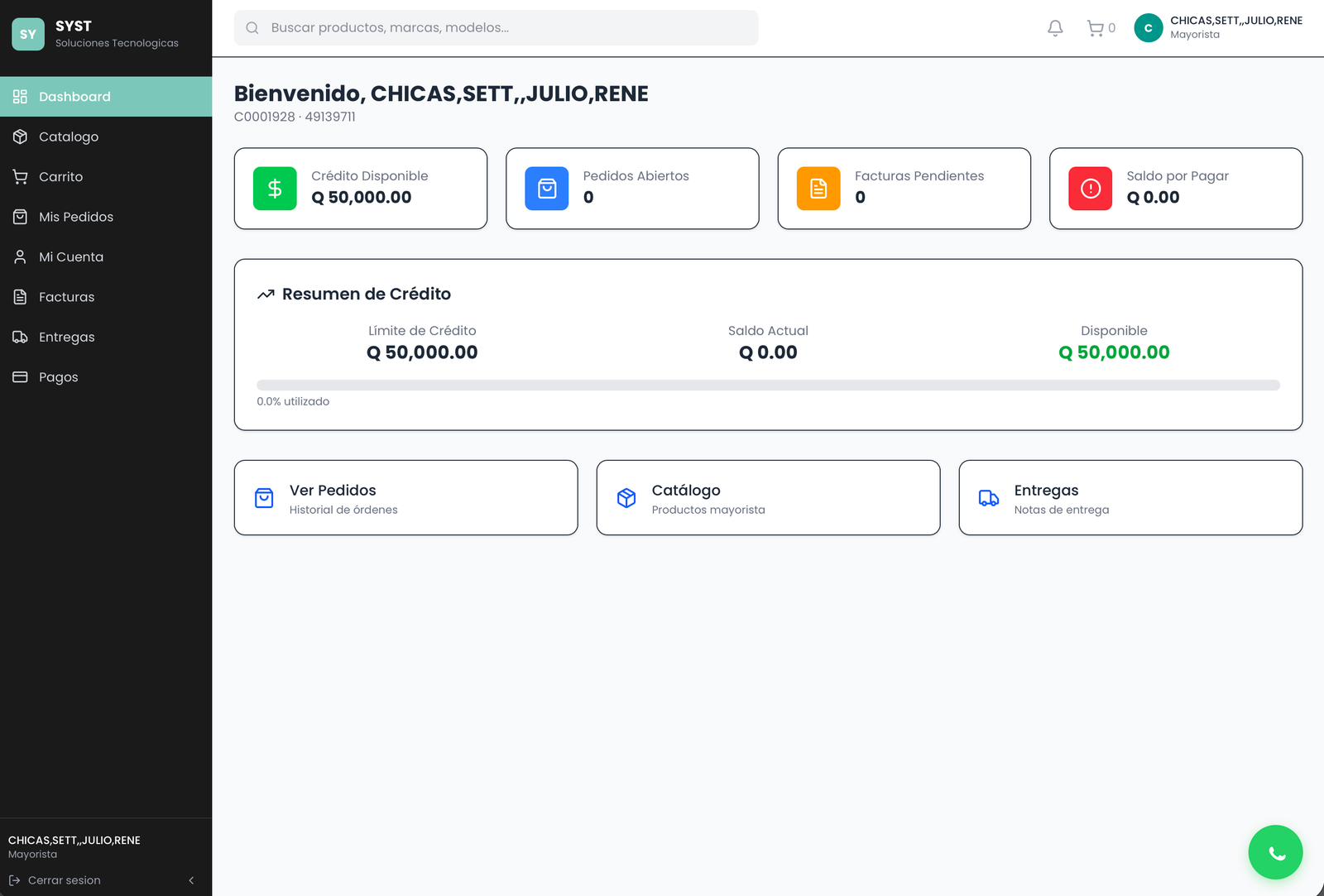
Task: Collapse the sidebar with the chevron
Action: point(191,880)
